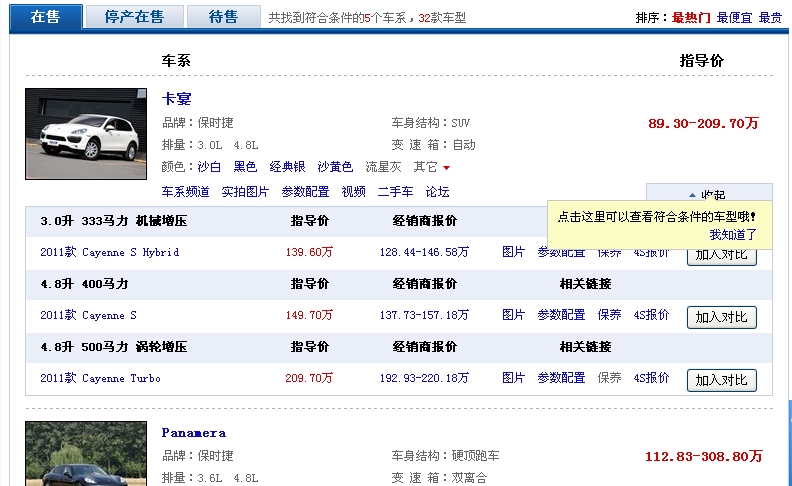The height and width of the screenshot is (486, 792).
Task: Open the 2011款 Cayenne S Hybrid link
Action: click(x=110, y=252)
